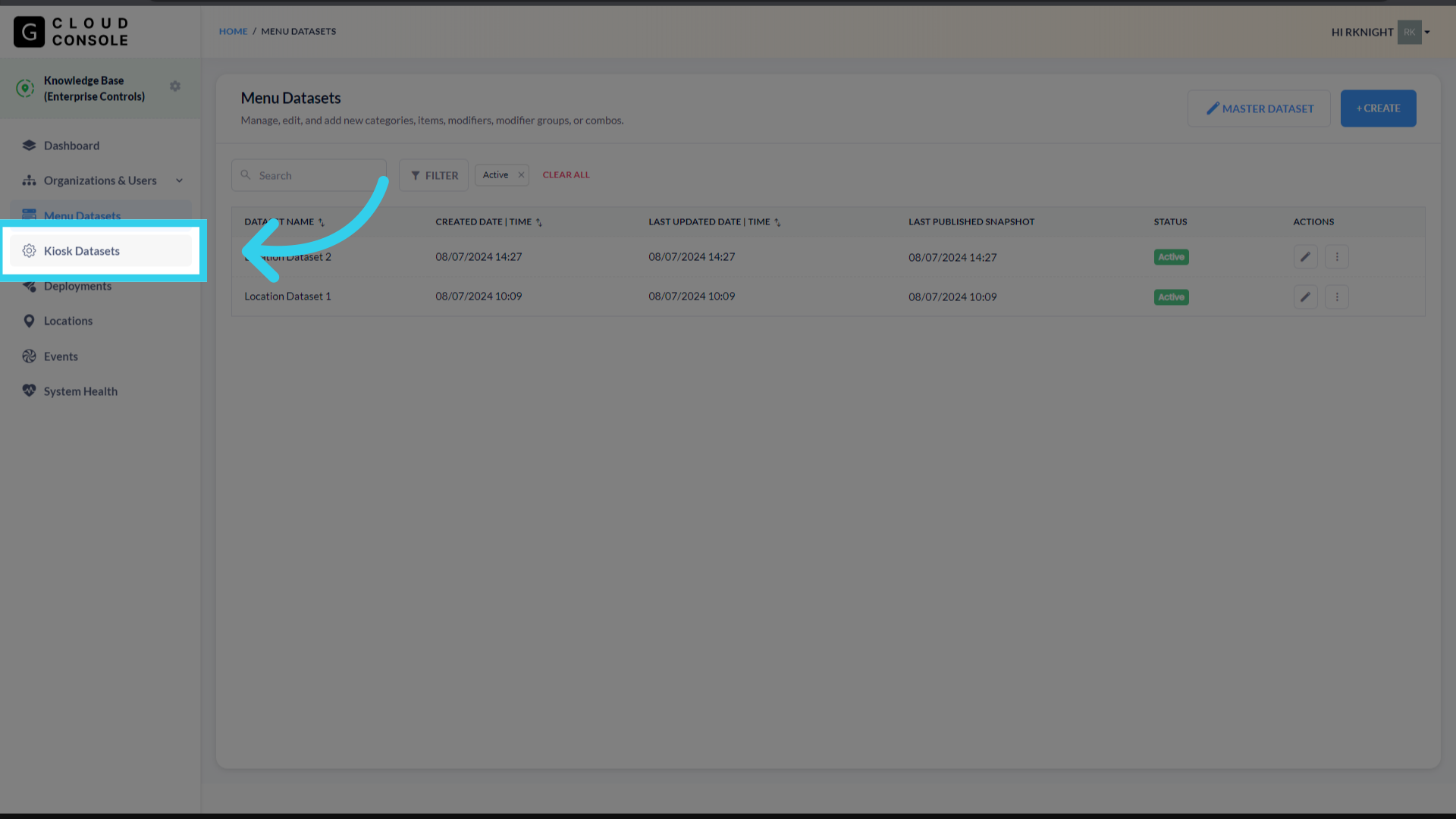
Task: Expand Organizations & Users menu
Action: click(x=179, y=180)
